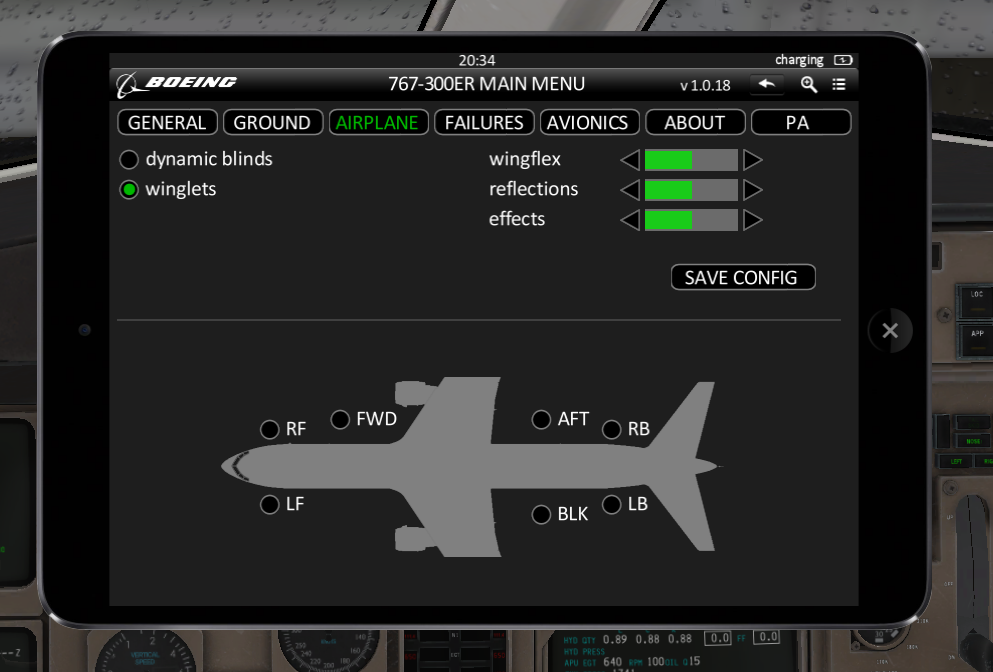
Task: Open the list menu icon in header
Action: (x=839, y=85)
